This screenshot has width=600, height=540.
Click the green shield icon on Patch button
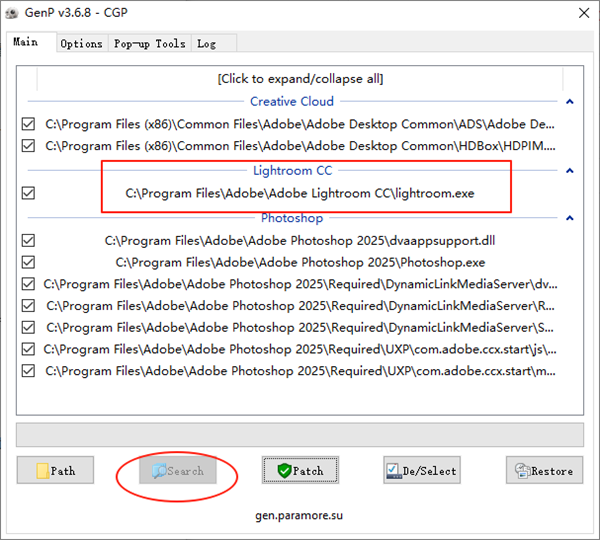[x=284, y=471]
